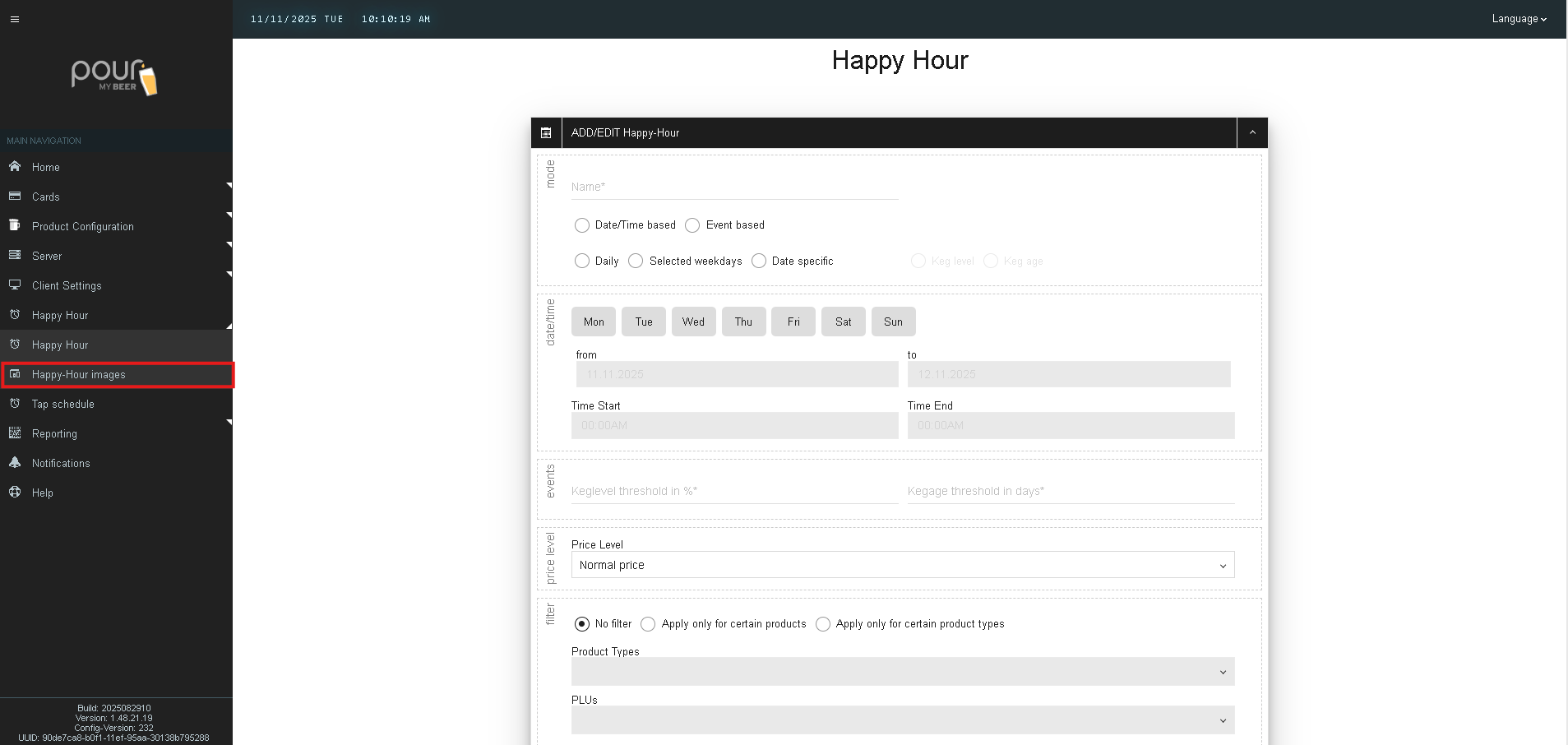Click the hamburger menu icon
1568x745 pixels.
click(x=15, y=19)
